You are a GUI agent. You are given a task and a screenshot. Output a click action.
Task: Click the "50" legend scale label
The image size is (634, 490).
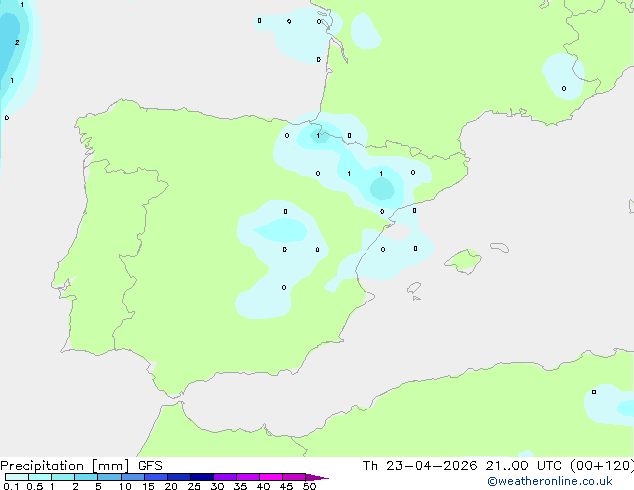pyautogui.click(x=310, y=486)
